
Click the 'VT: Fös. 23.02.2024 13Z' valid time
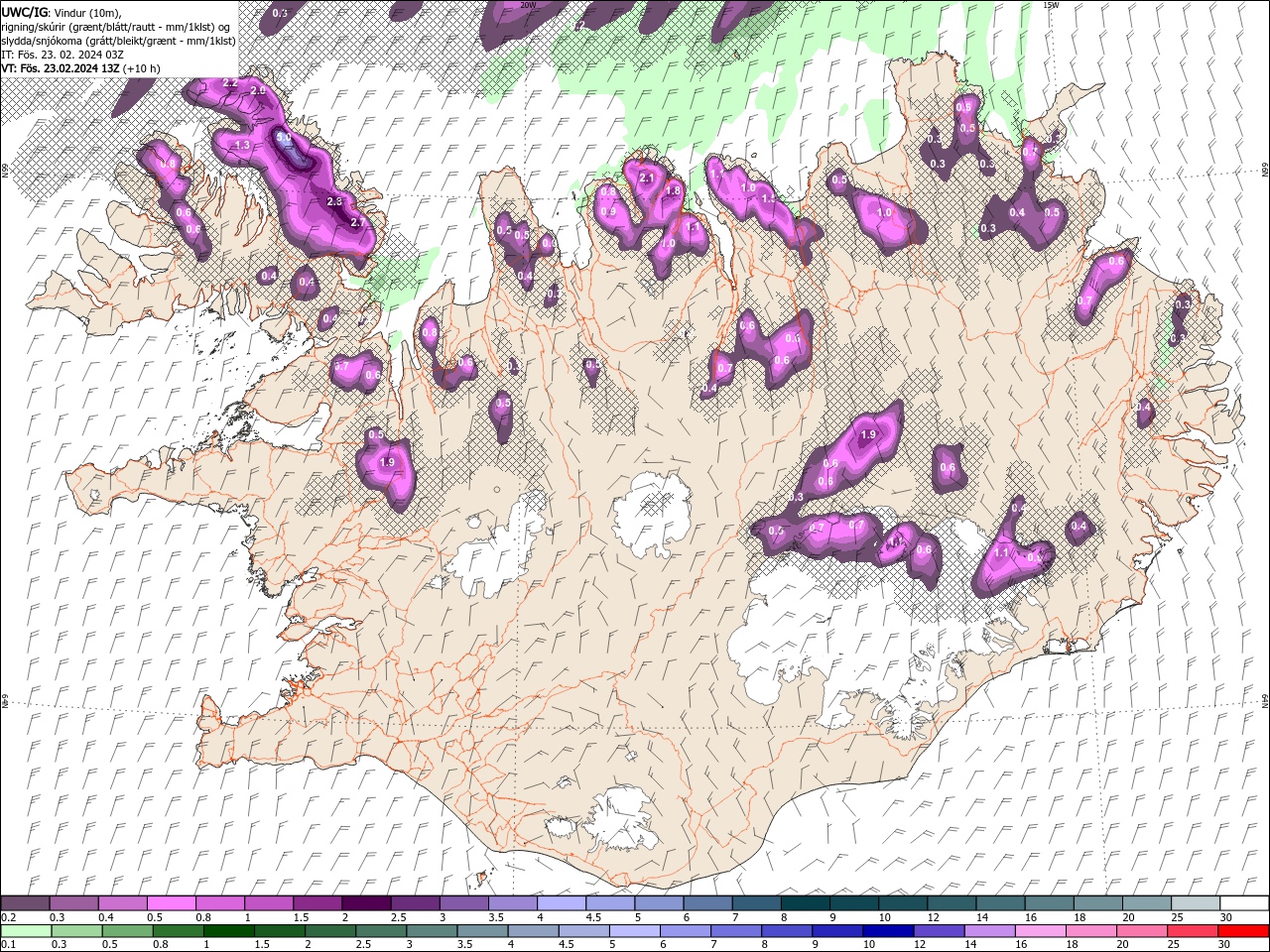click(x=61, y=68)
